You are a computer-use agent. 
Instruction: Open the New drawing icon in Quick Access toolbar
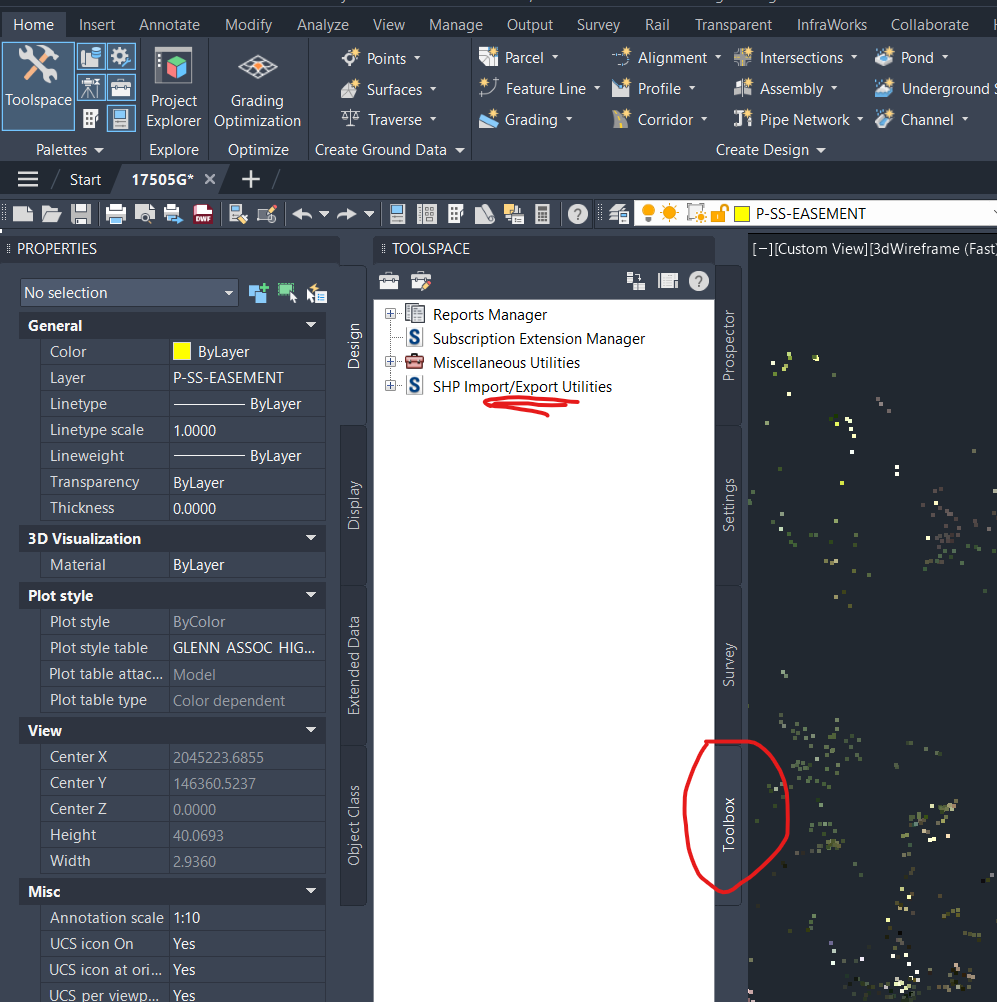point(23,213)
